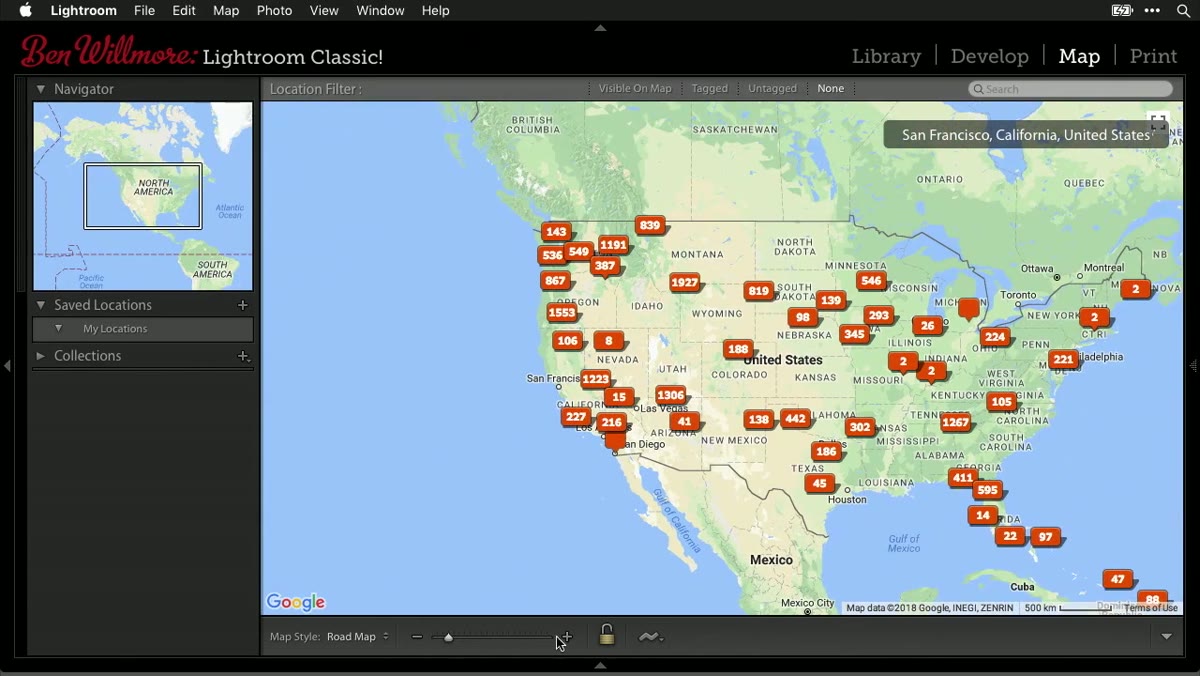Click the battery status icon
The image size is (1200, 676).
[x=1122, y=11]
